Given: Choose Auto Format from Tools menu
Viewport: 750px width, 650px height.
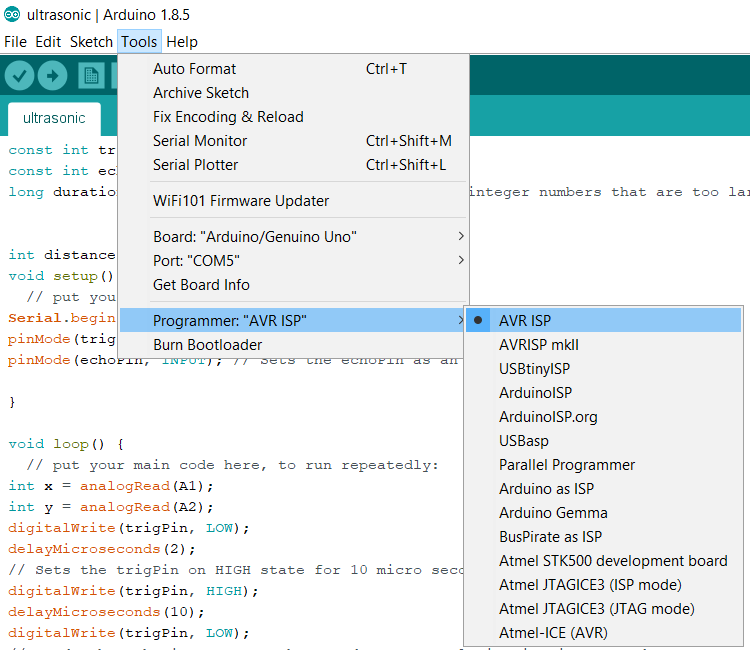Looking at the screenshot, I should pyautogui.click(x=294, y=69).
